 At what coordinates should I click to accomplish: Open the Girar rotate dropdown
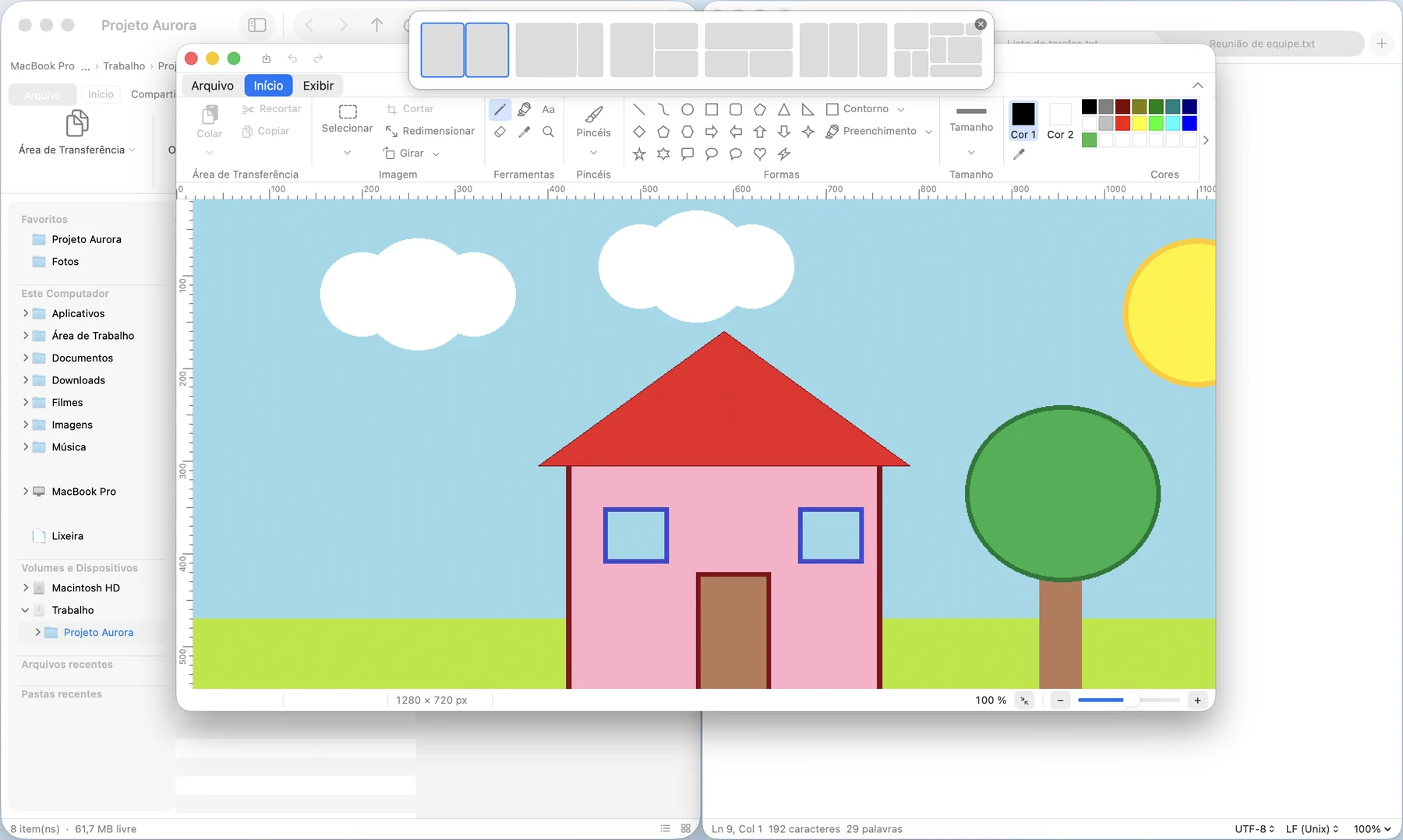point(436,154)
